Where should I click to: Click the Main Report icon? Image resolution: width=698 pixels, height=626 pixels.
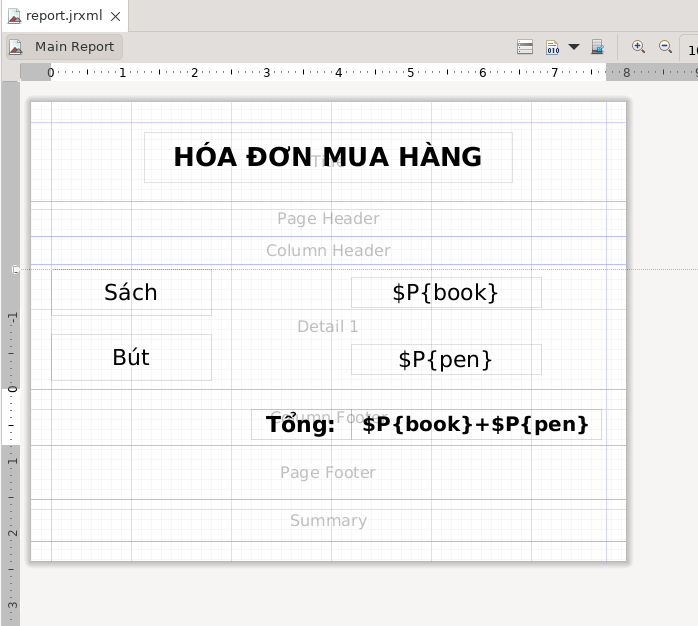(16, 47)
